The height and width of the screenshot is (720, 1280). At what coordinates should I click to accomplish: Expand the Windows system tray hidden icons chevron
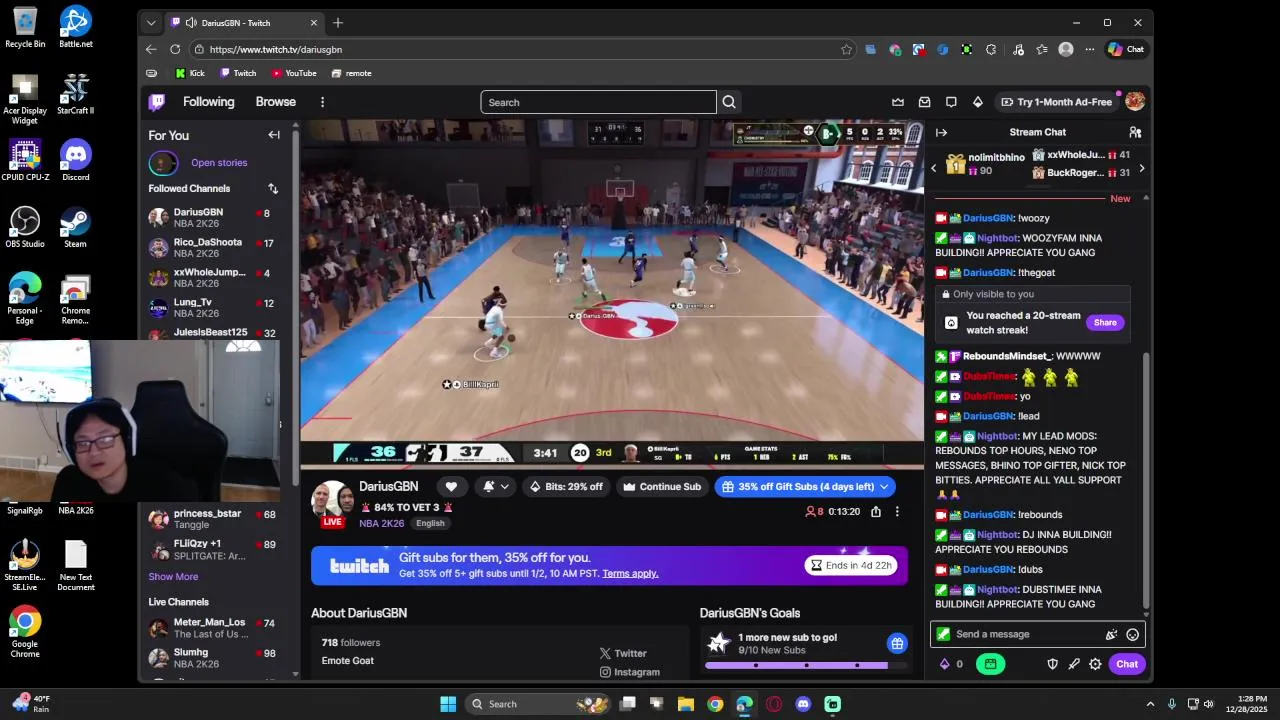click(x=1150, y=704)
